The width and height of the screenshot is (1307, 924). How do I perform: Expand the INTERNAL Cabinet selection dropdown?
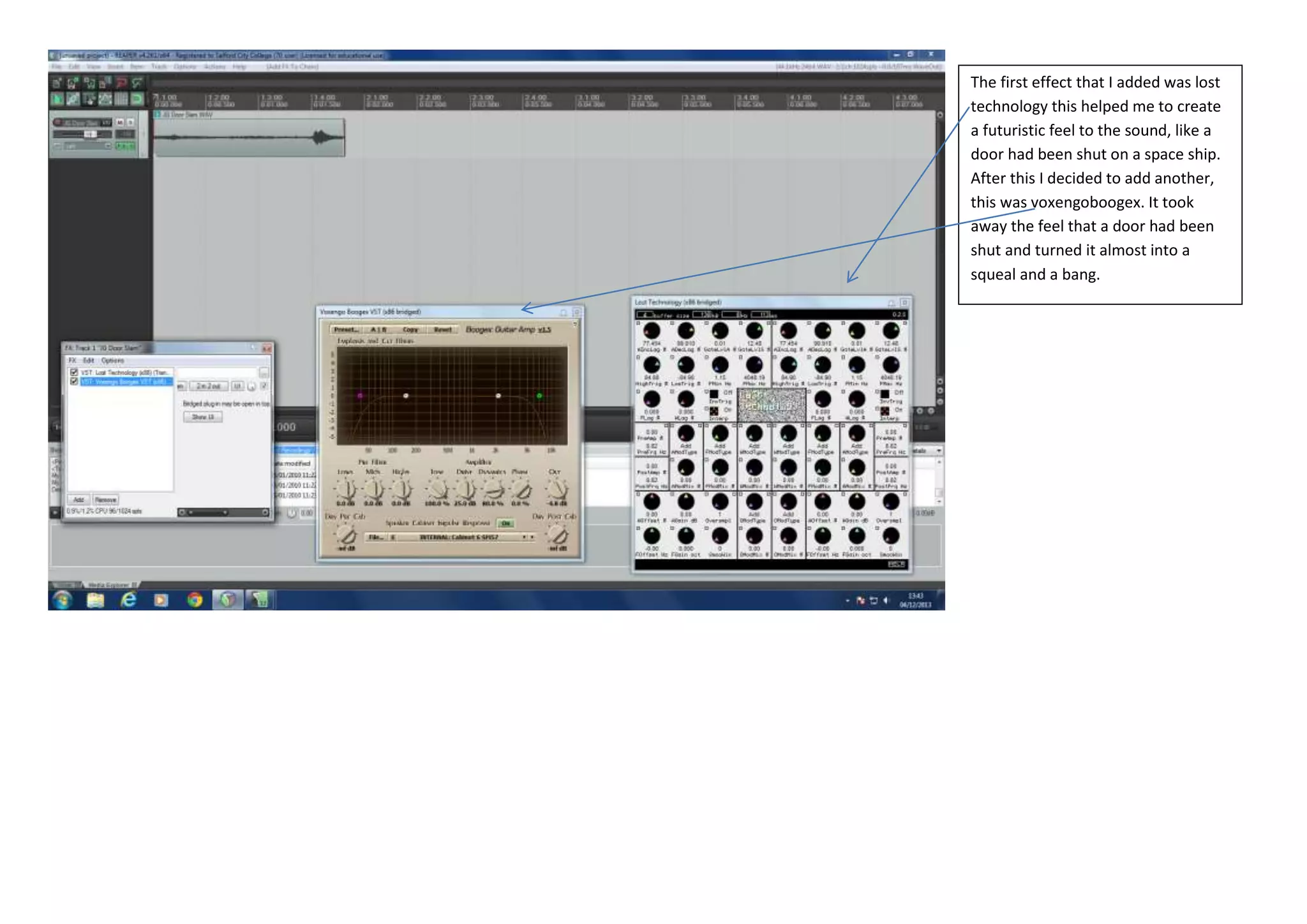(525, 537)
